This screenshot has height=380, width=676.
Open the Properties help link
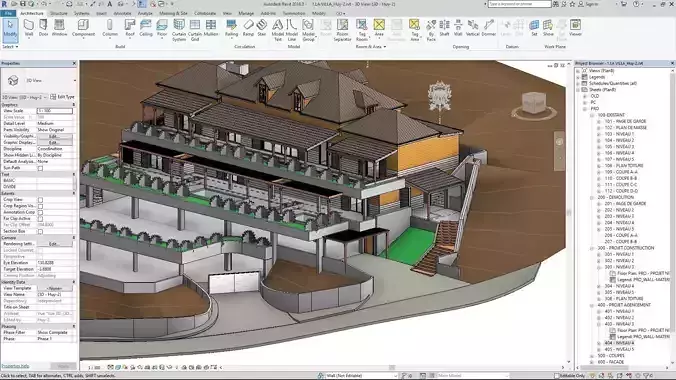[x=16, y=366]
